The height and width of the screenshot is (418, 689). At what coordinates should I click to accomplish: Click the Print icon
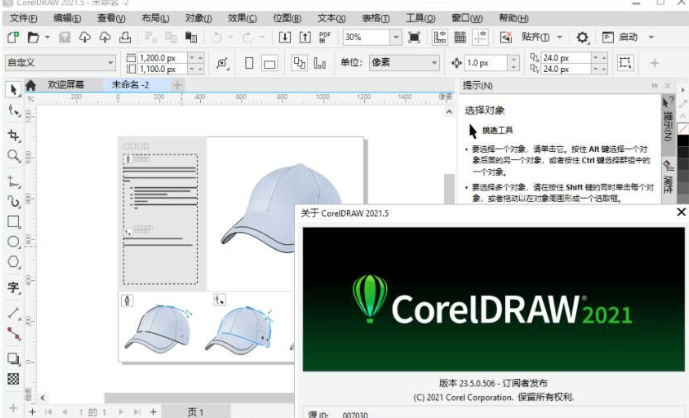point(125,37)
